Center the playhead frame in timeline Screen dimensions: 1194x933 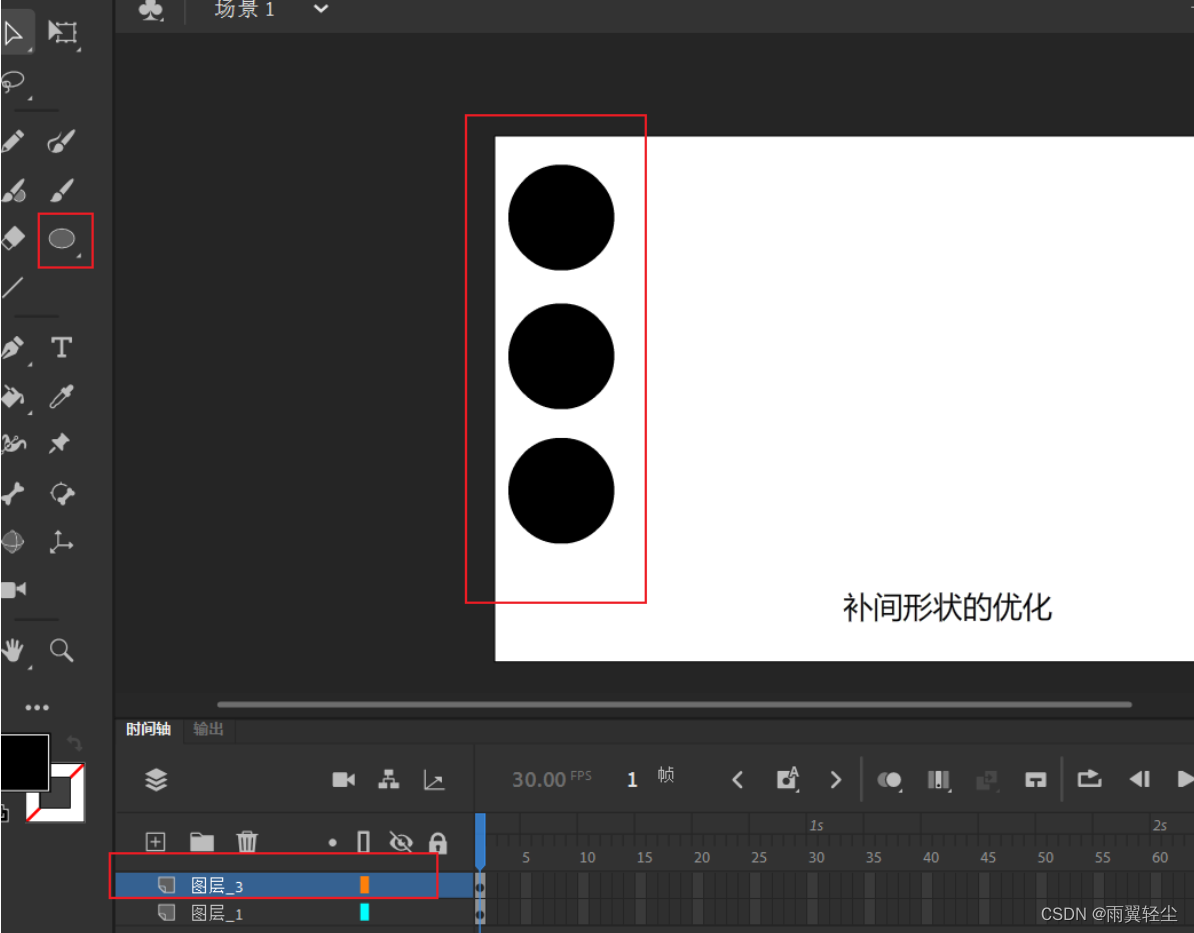tap(1036, 780)
